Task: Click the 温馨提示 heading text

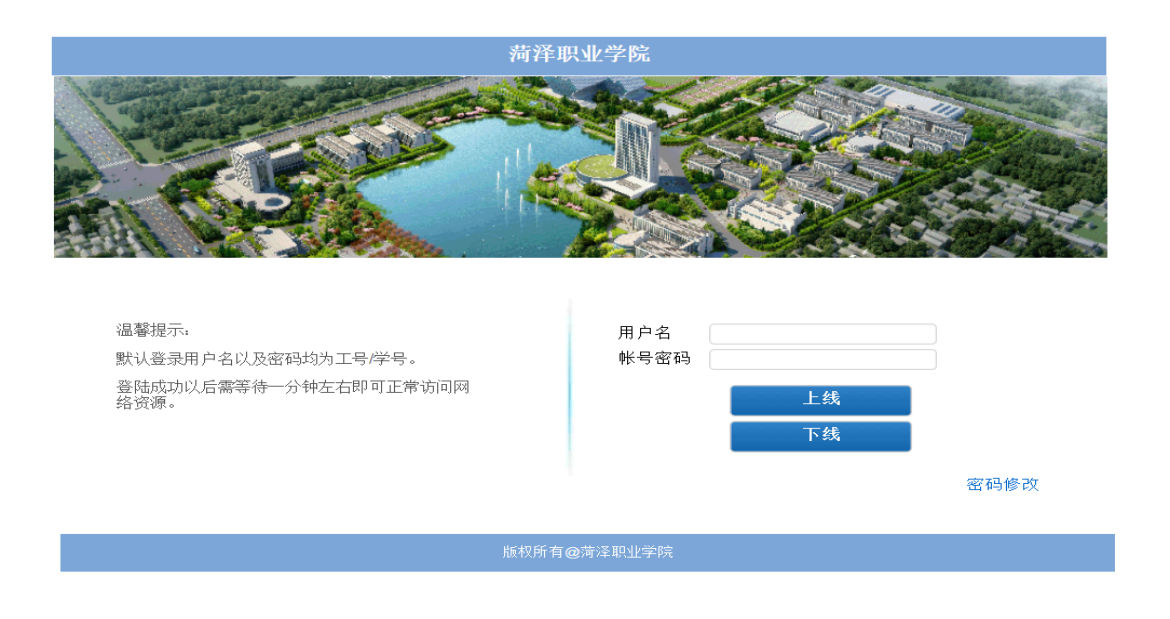Action: coord(152,331)
